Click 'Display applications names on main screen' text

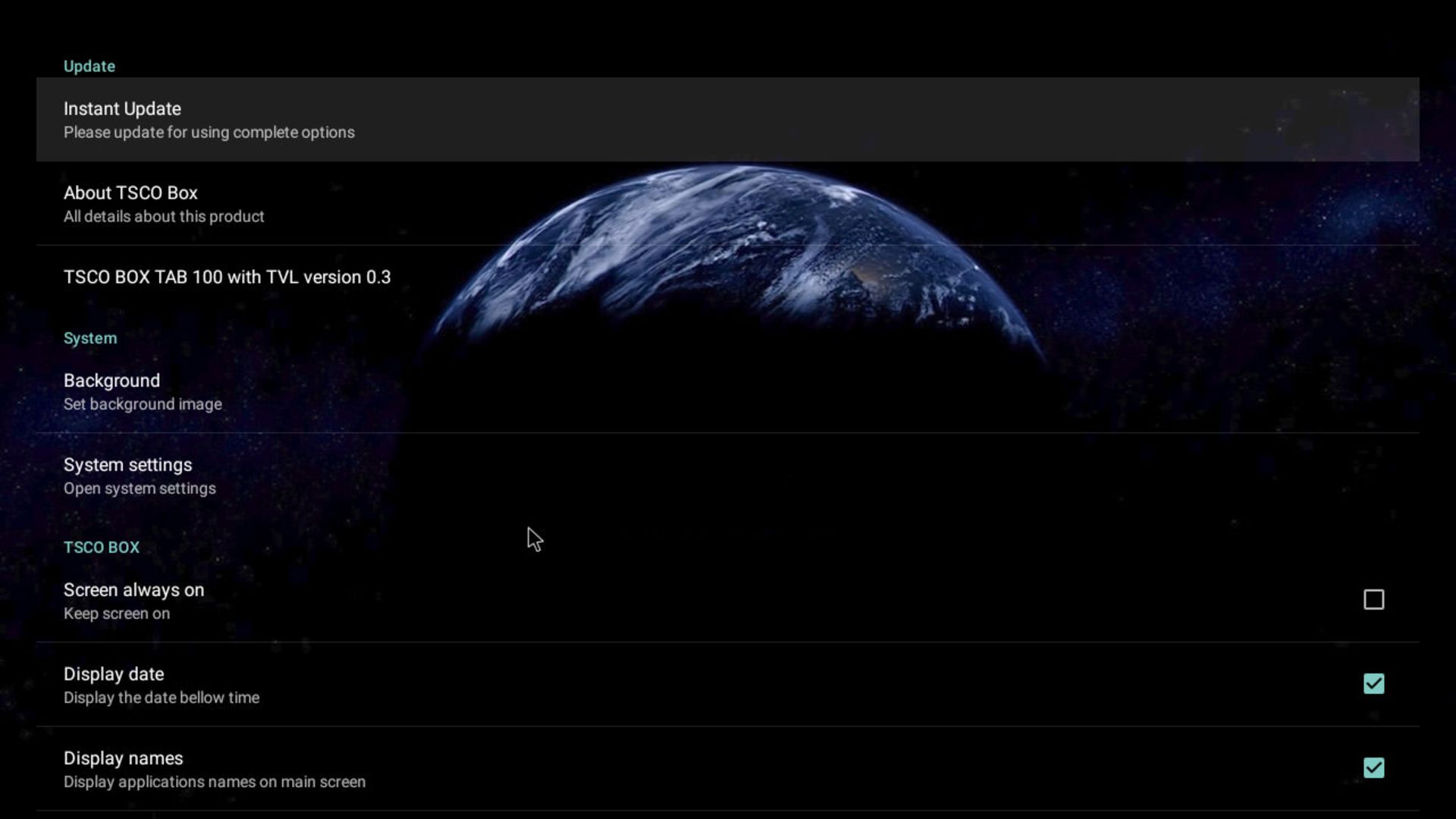(x=214, y=782)
